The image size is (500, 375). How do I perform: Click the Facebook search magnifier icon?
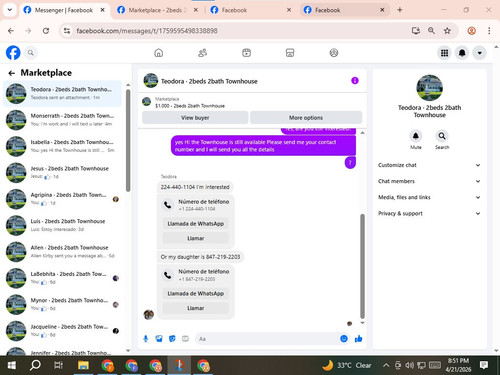[x=31, y=53]
